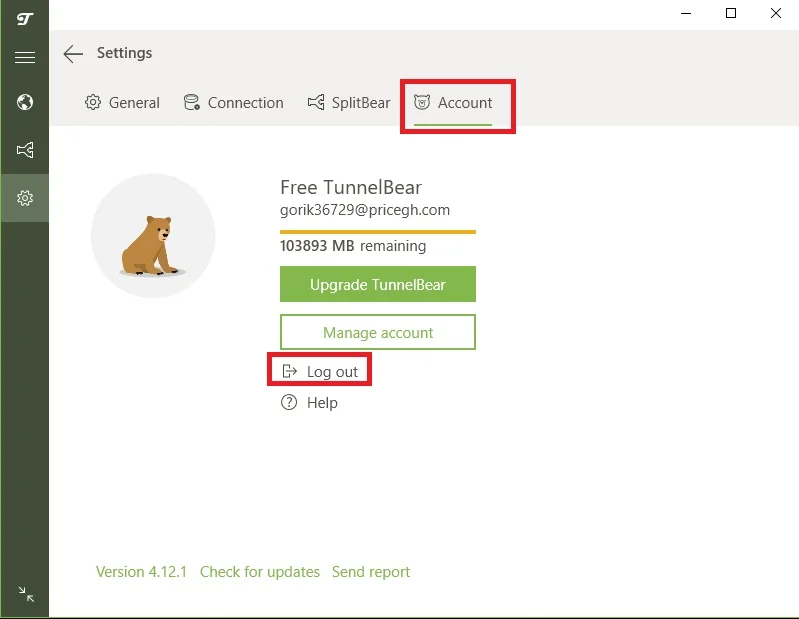Go back using the arrow next to Settings

[x=73, y=53]
